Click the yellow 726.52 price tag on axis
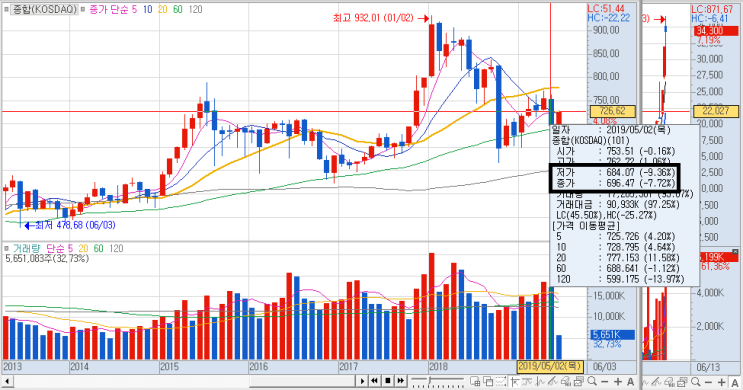This screenshot has width=743, height=390. point(613,111)
